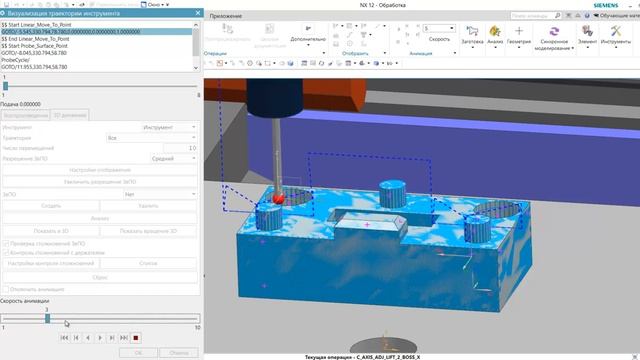Open Обучающие материалы link in title bar
This screenshot has height=360, width=640.
pyautogui.click(x=616, y=16)
